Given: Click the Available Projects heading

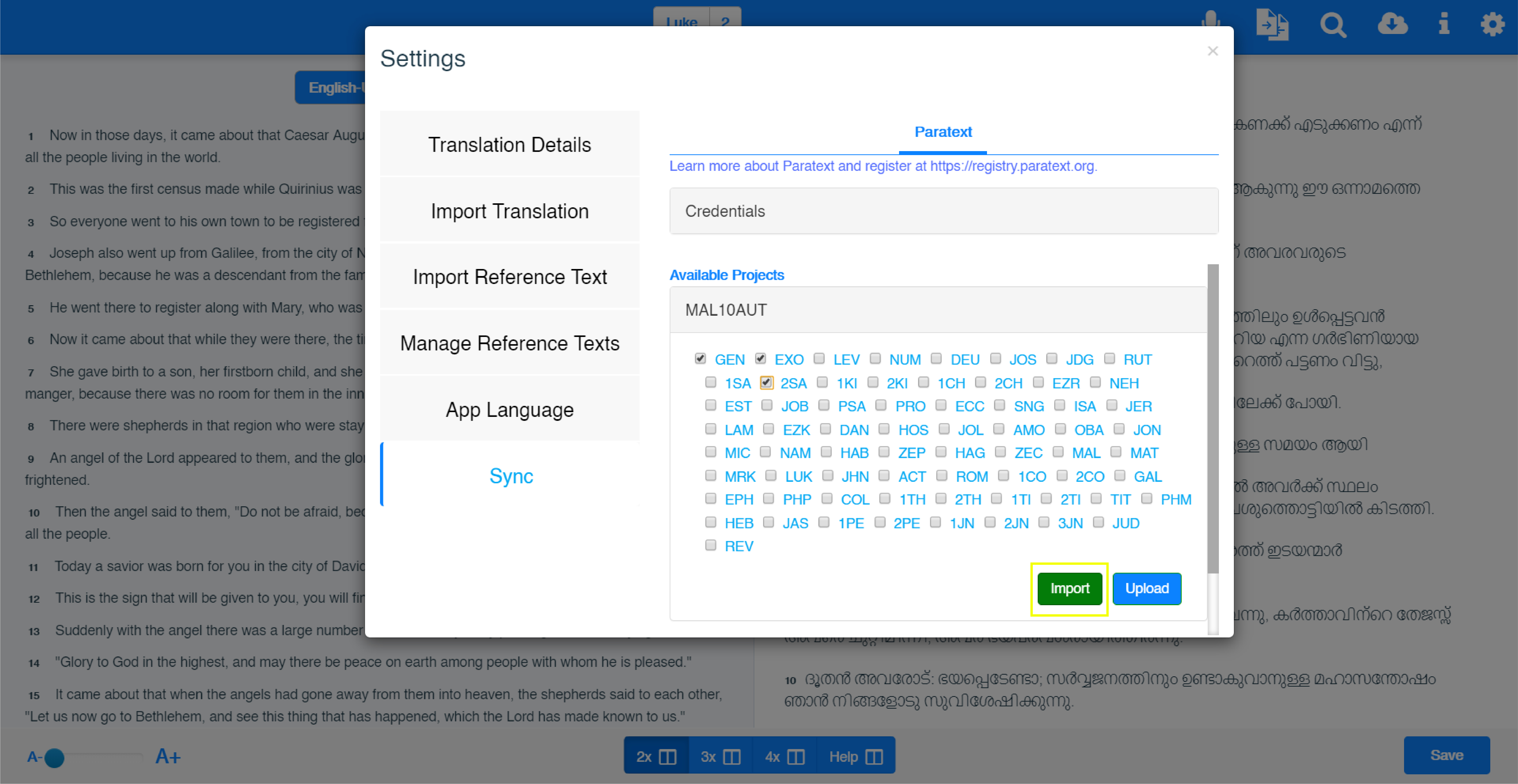Looking at the screenshot, I should click(x=727, y=275).
